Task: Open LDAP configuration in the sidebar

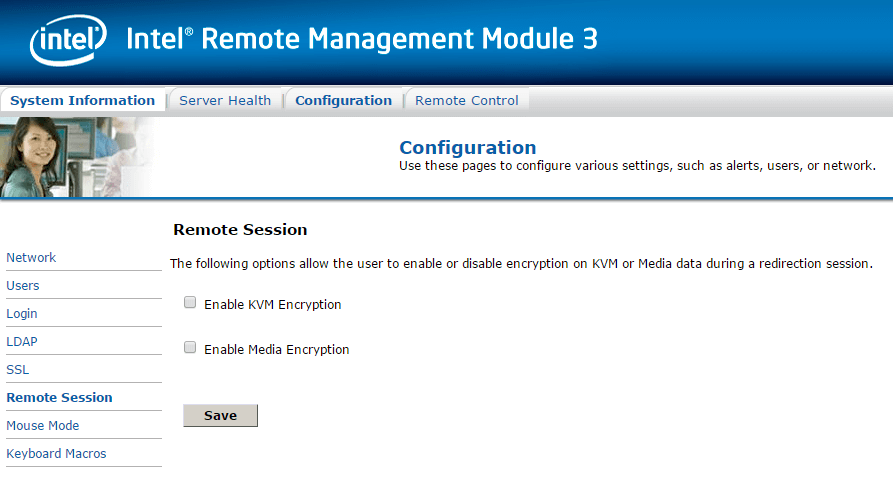Action: point(21,342)
